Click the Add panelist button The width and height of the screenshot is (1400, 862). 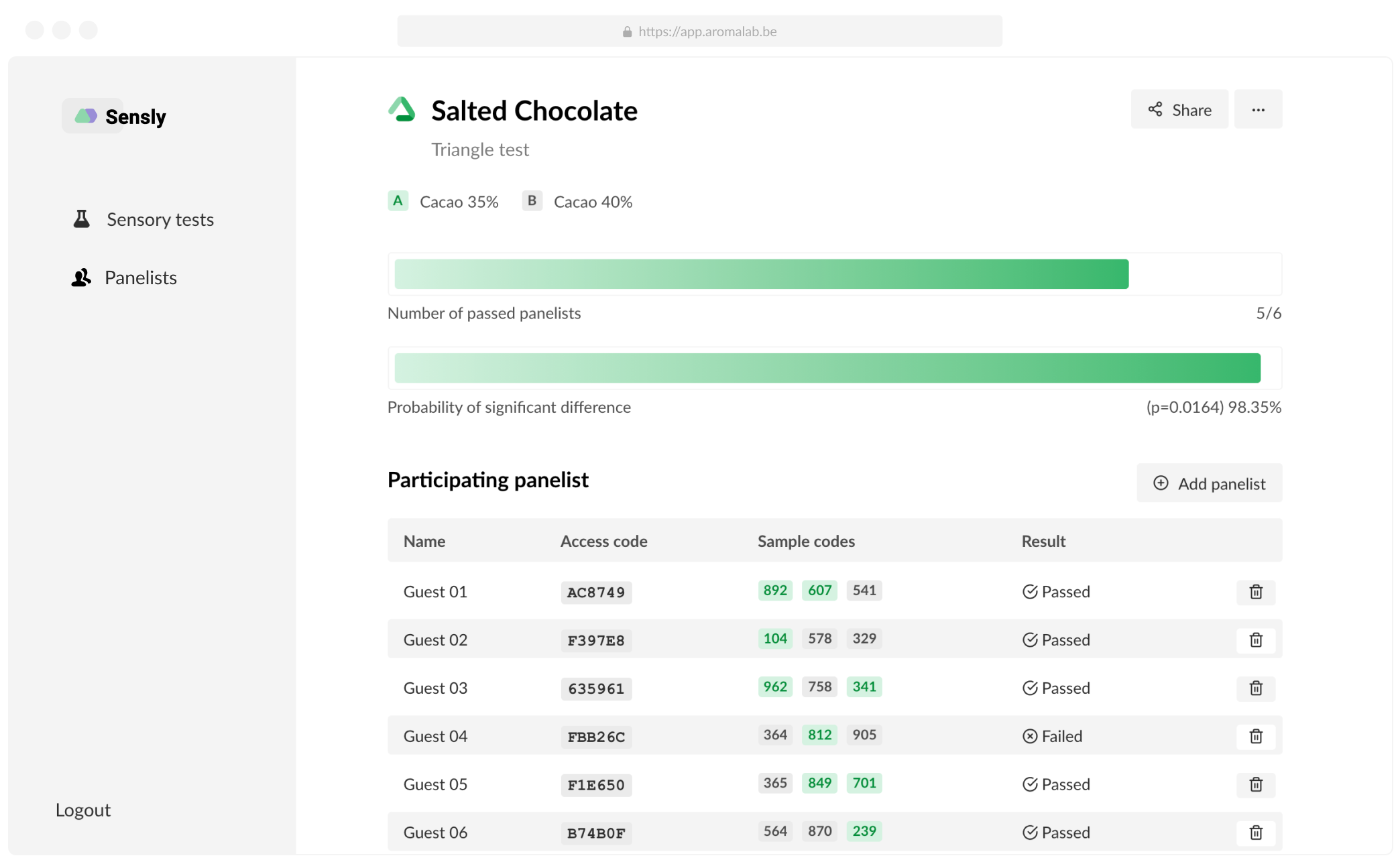(1209, 483)
